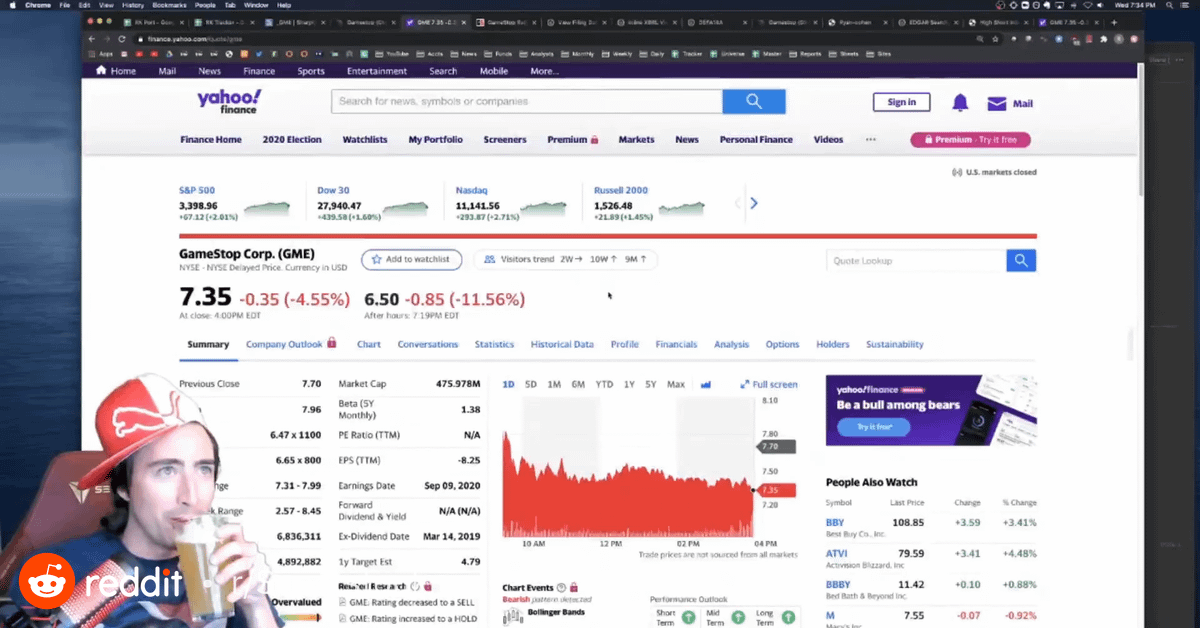Click the Yahoo Finance logo
Viewport: 1200px width, 628px height.
[229, 101]
